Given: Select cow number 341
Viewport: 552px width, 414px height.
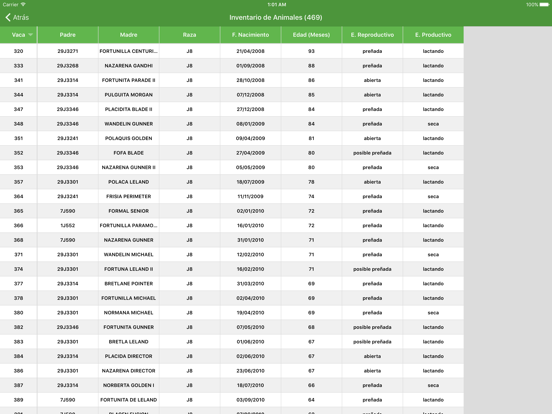Looking at the screenshot, I should click(x=18, y=80).
